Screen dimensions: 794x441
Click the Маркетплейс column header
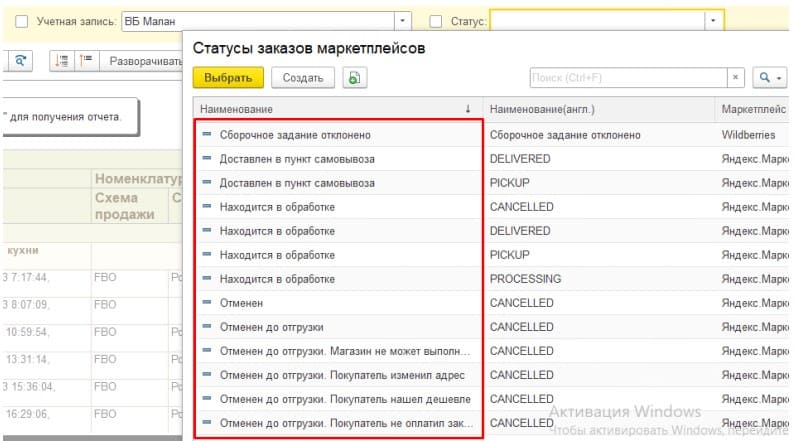click(x=752, y=109)
